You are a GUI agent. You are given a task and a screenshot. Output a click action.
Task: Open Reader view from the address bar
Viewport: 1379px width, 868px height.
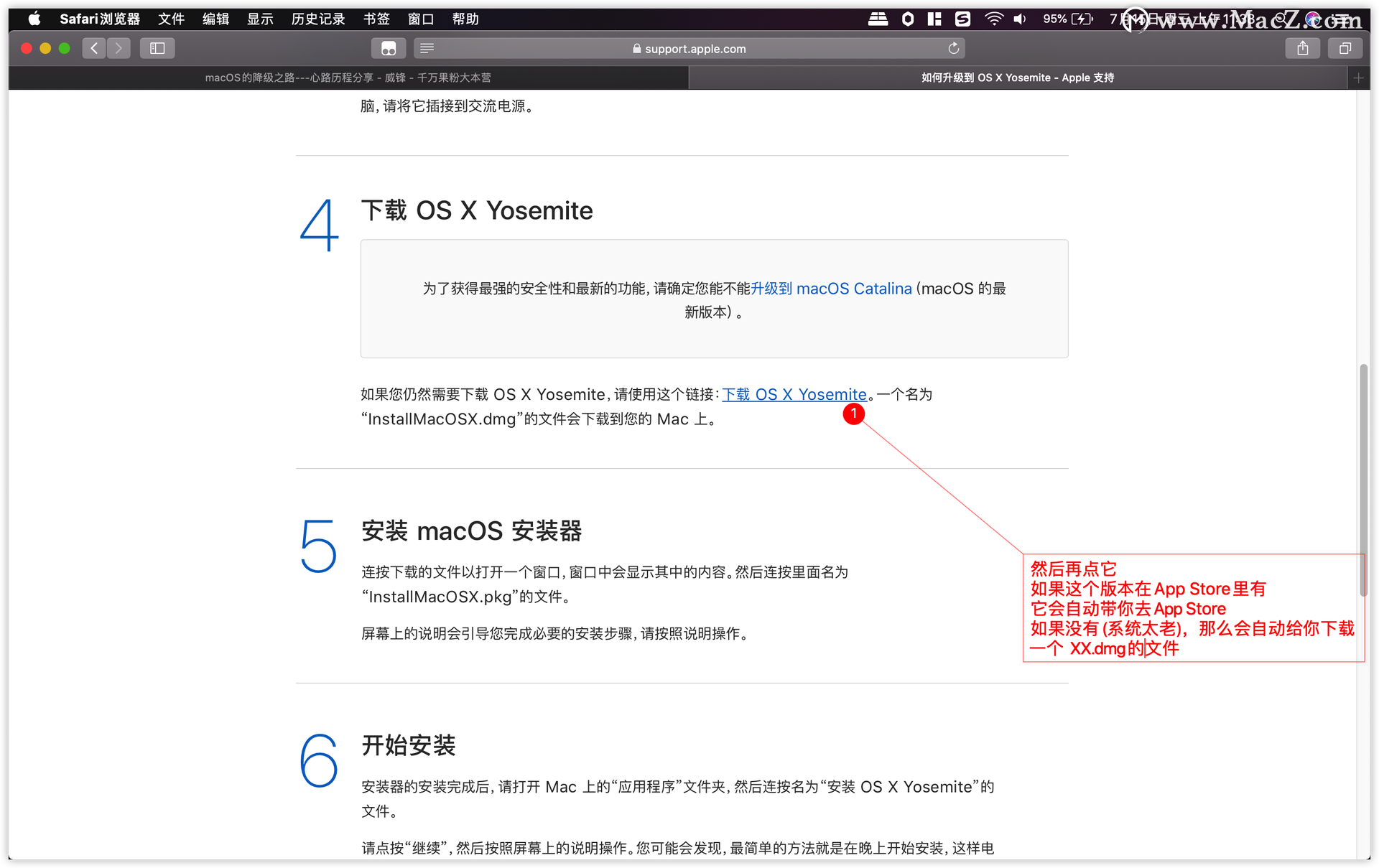click(427, 48)
